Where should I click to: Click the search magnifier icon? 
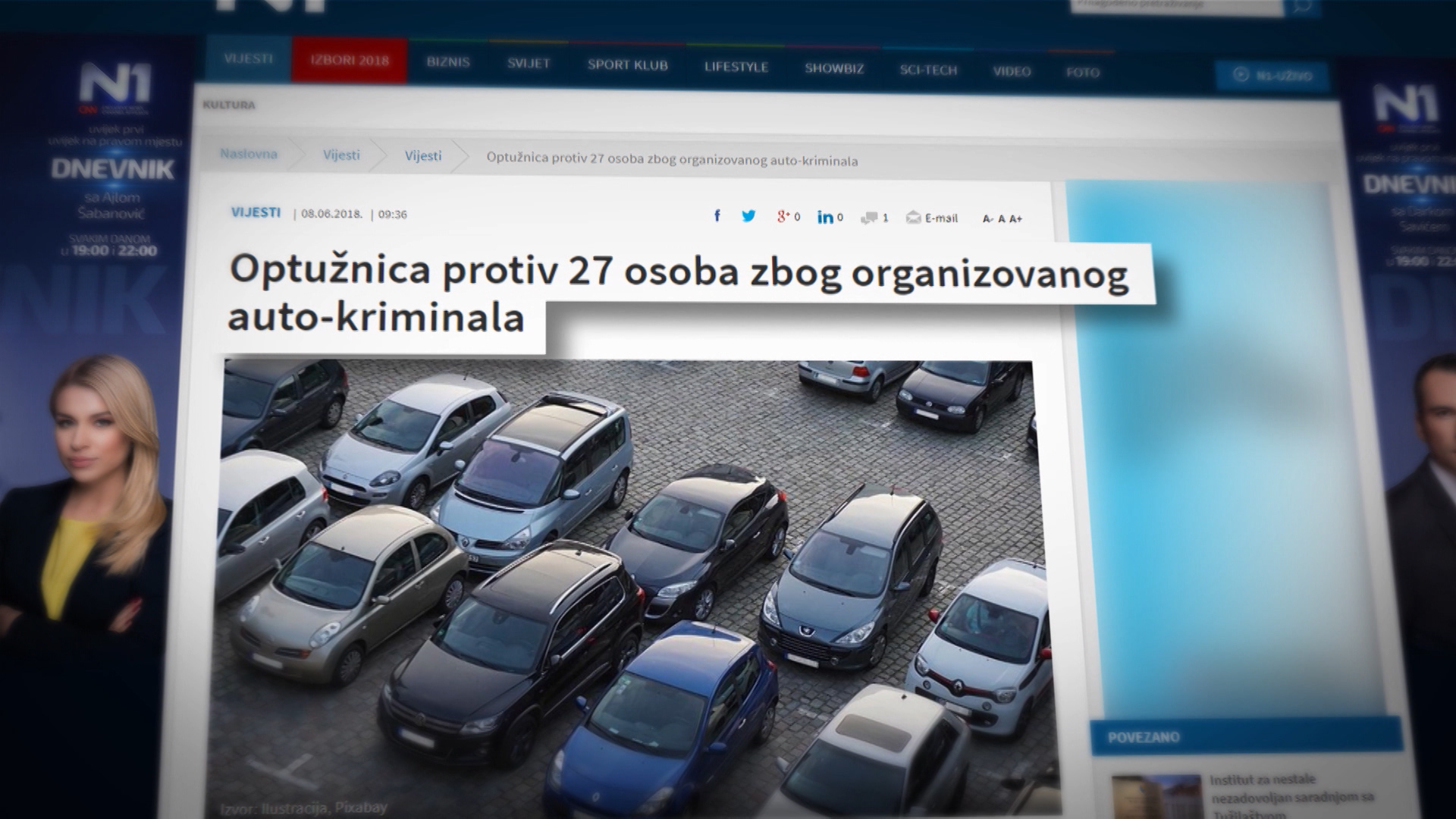[1301, 7]
